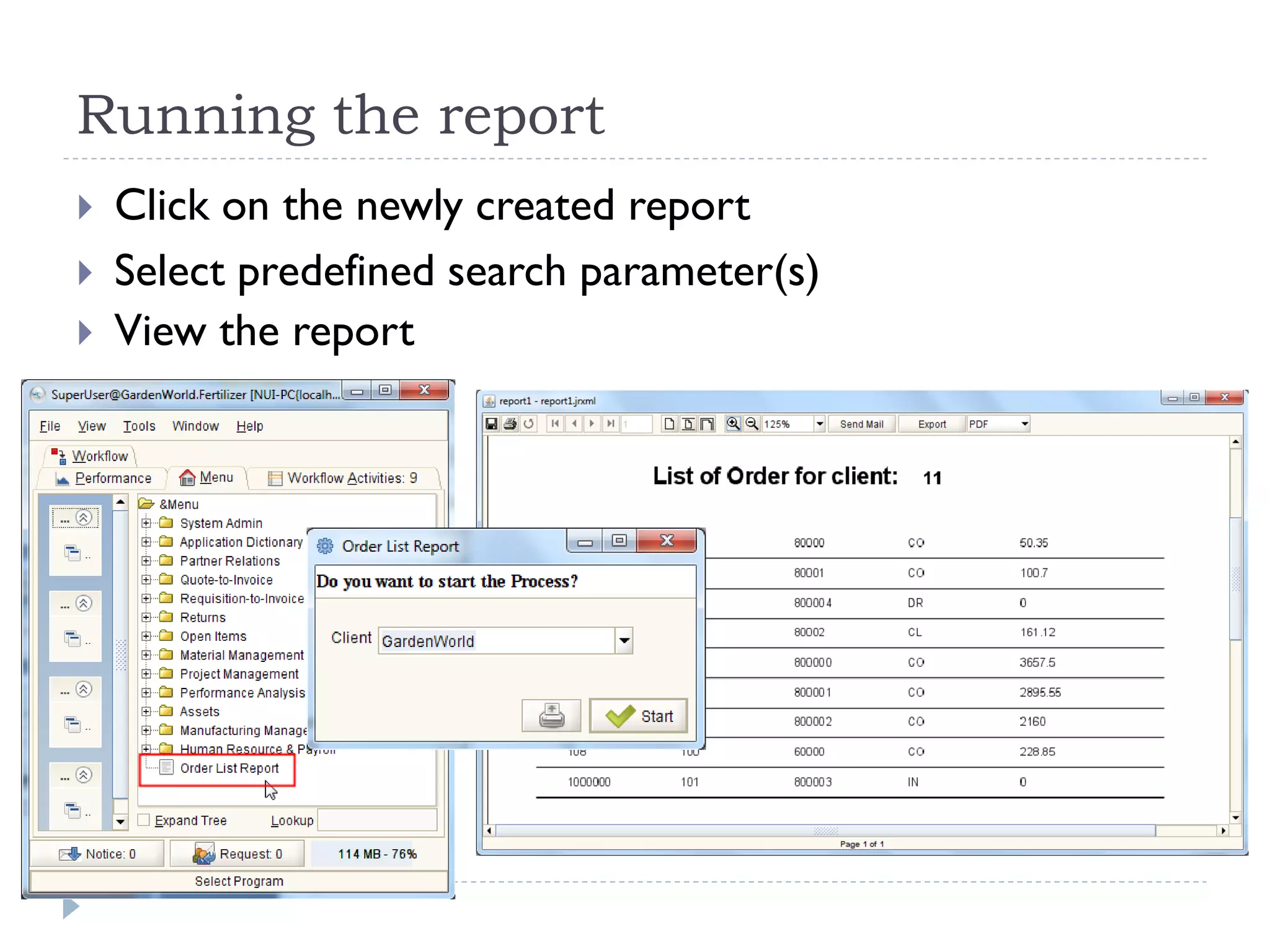Go to the first page of the report
This screenshot has height=952, width=1270.
point(555,423)
